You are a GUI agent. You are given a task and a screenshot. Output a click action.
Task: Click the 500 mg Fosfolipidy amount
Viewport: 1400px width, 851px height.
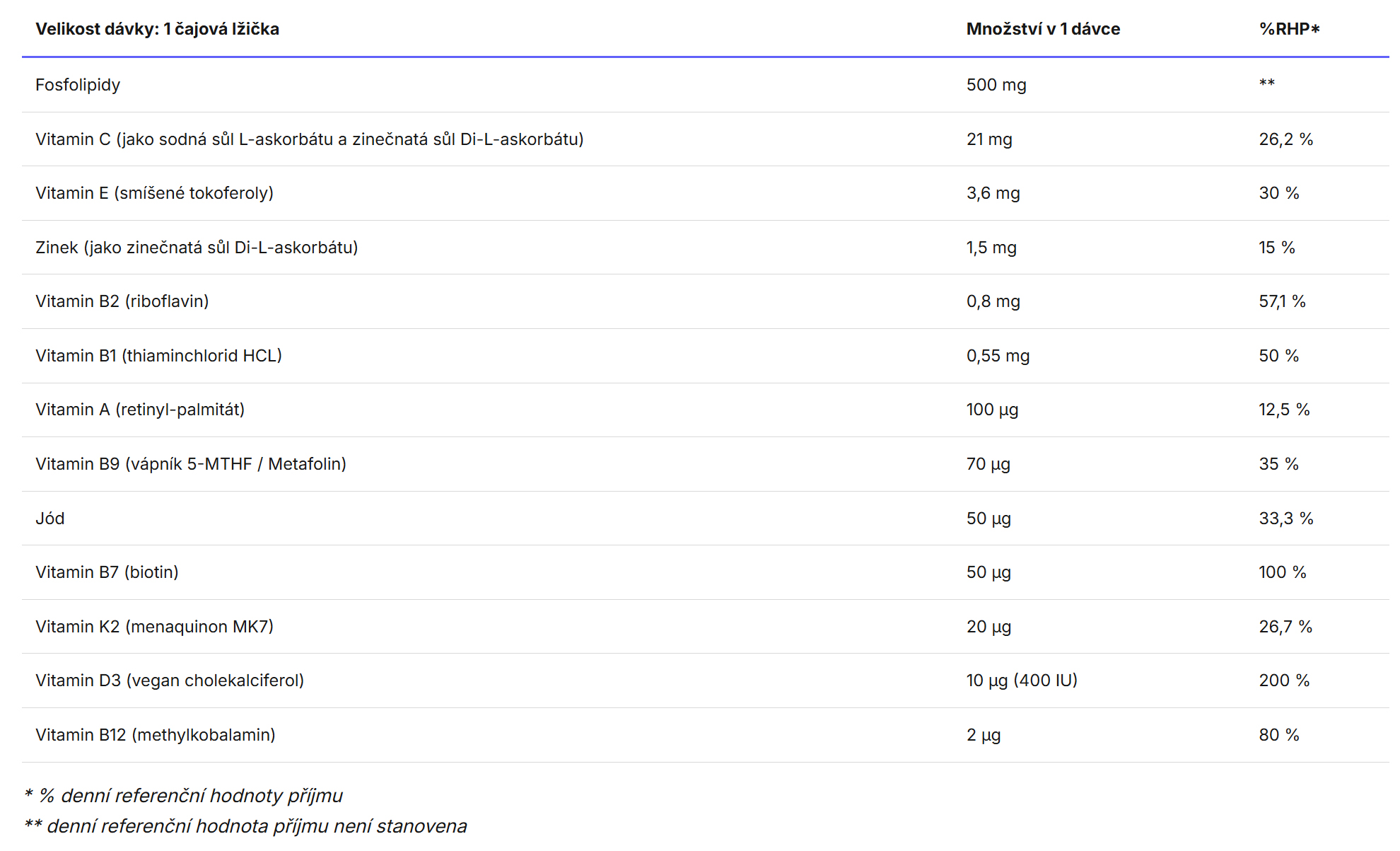click(996, 85)
